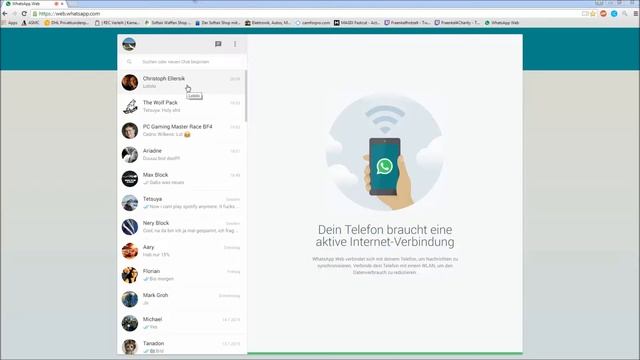Click Aary's profile avatar
The image size is (640, 360).
point(130,251)
